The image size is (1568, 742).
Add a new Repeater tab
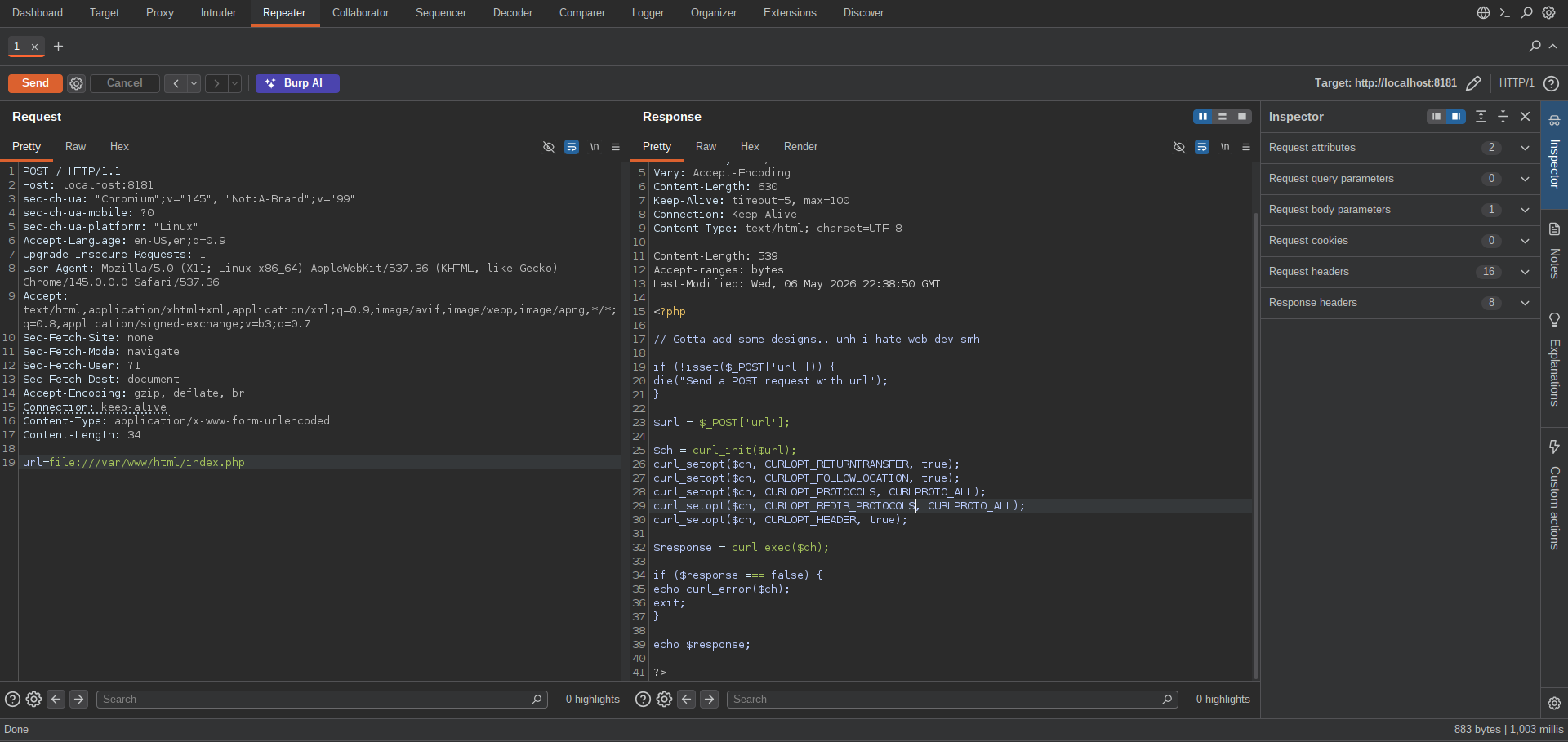(x=58, y=47)
